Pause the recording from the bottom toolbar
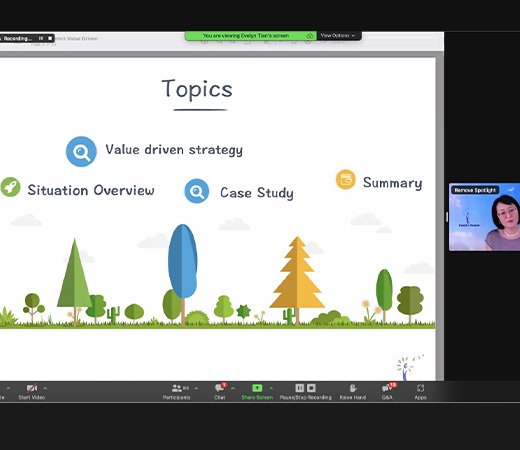520x450 pixels. (299, 388)
